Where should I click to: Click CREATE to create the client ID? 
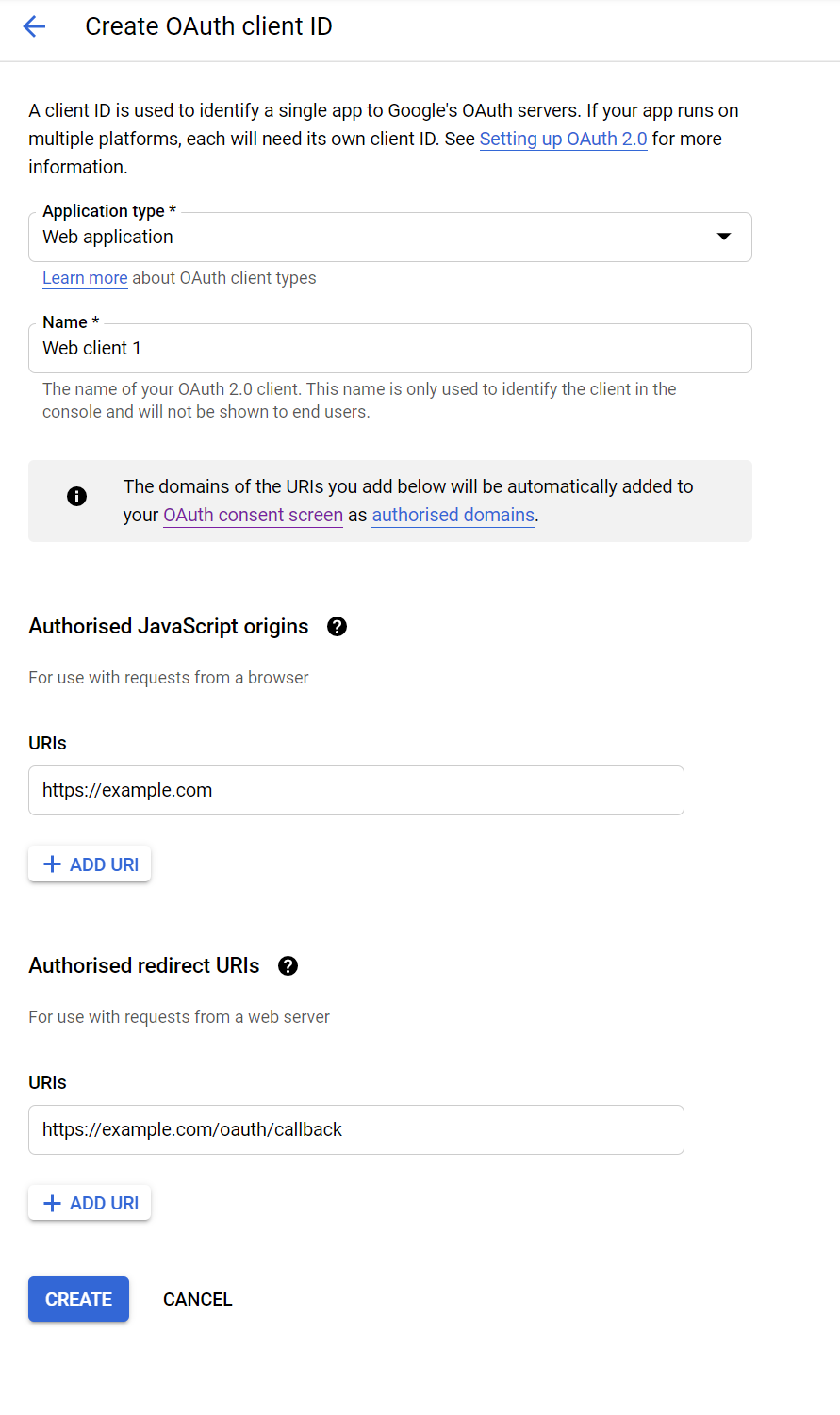[x=78, y=1299]
